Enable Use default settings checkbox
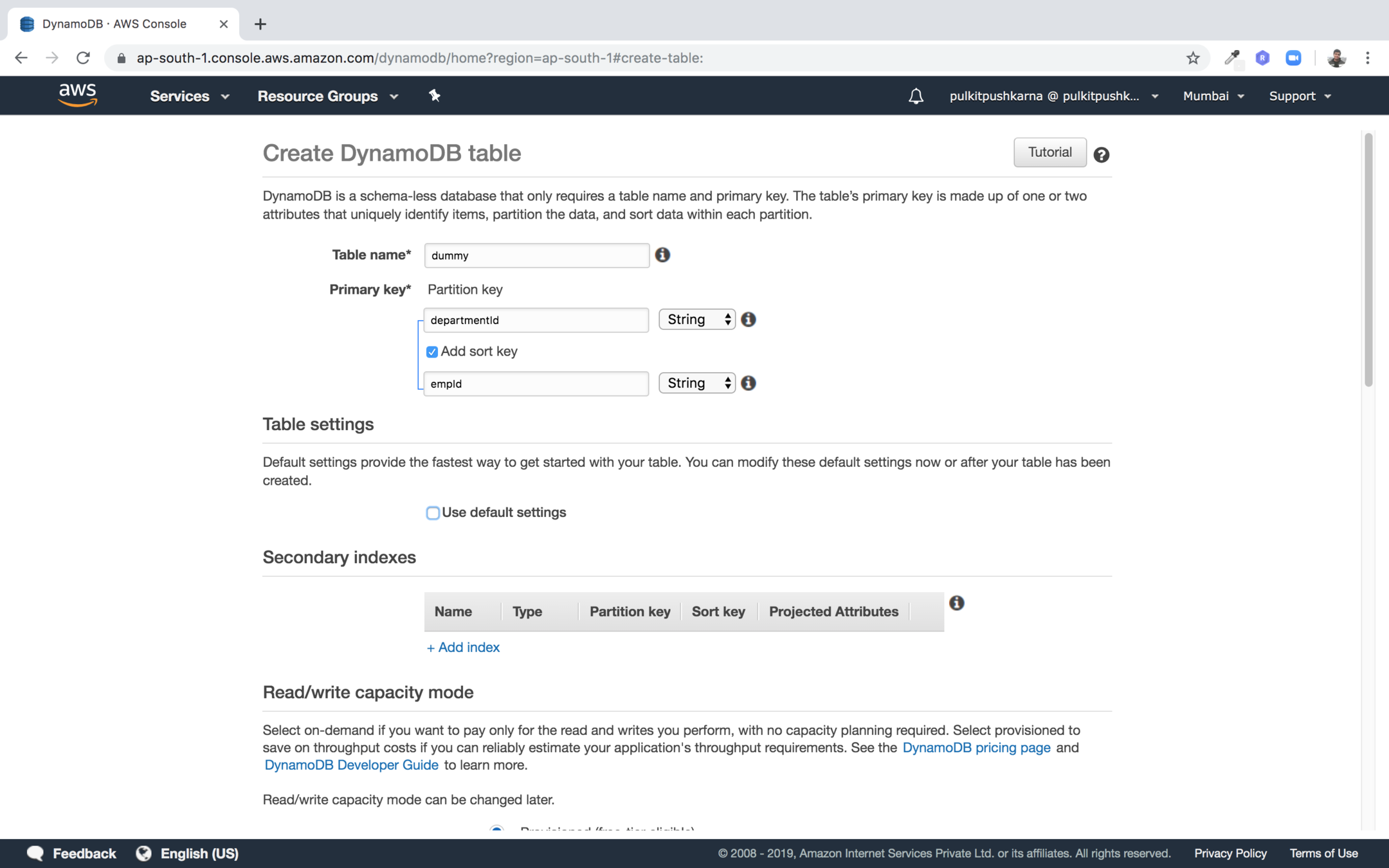 pos(433,512)
